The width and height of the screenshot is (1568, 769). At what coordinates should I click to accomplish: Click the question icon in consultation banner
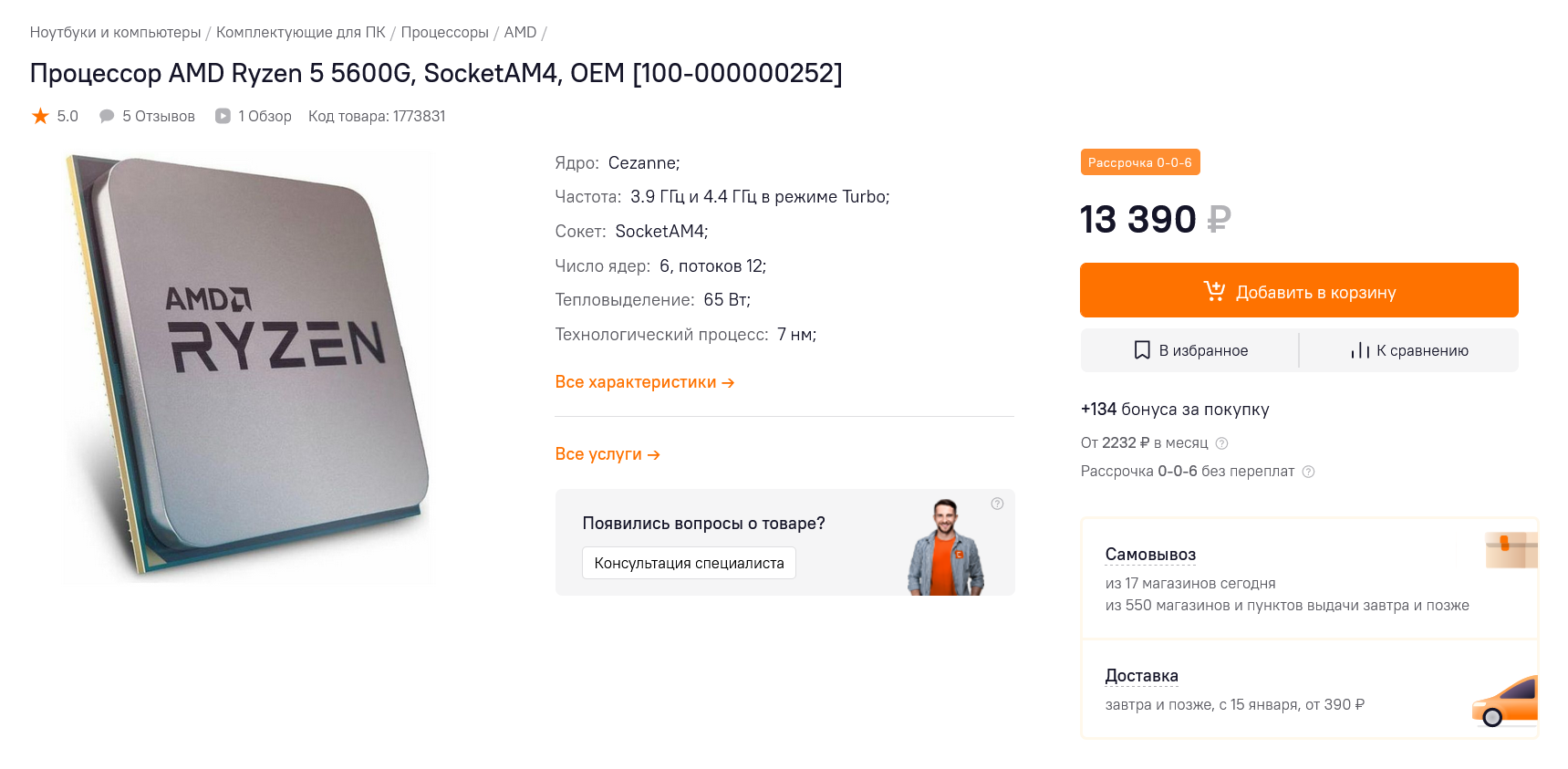997,504
